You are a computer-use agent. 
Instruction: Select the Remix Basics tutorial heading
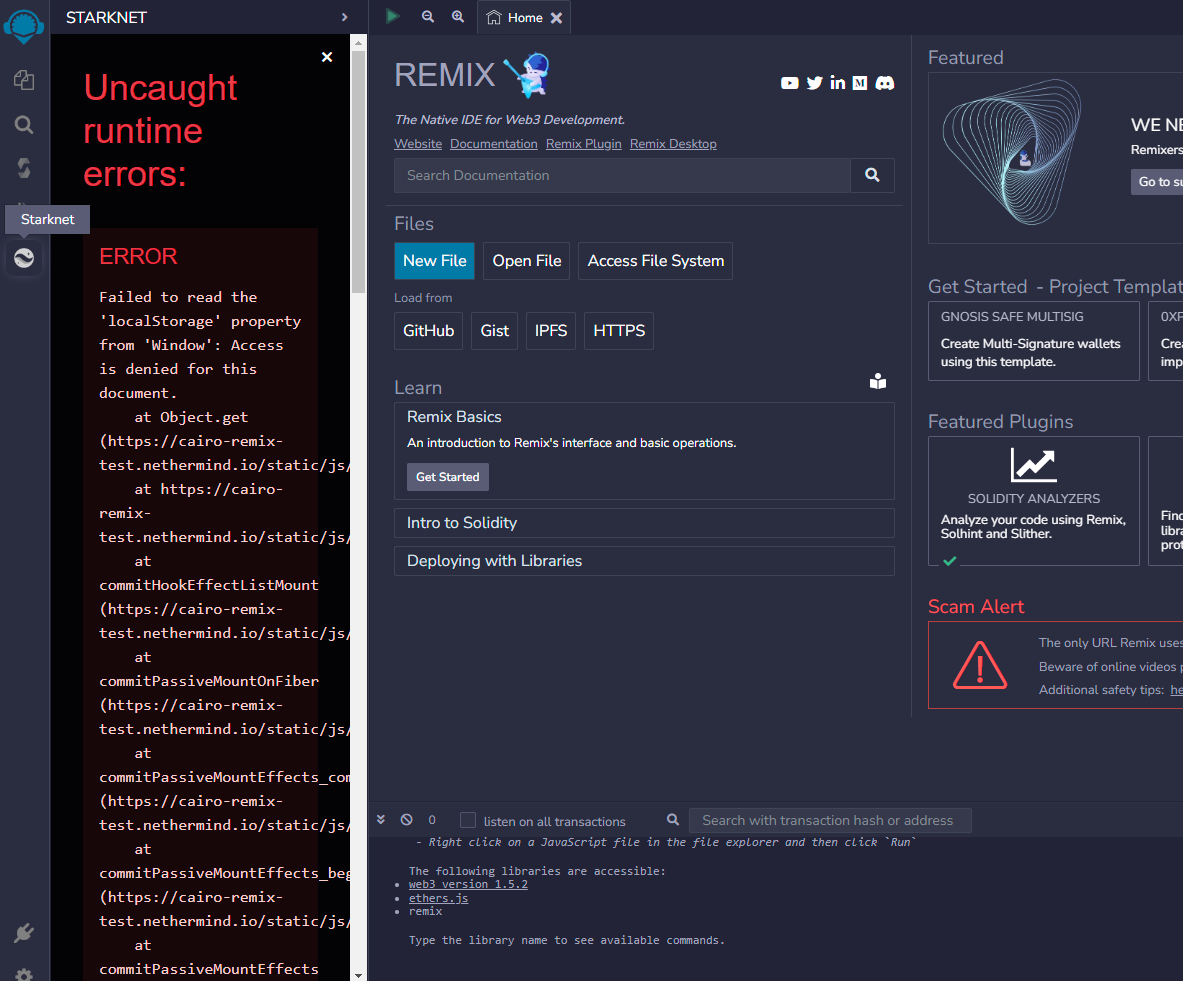pos(454,417)
